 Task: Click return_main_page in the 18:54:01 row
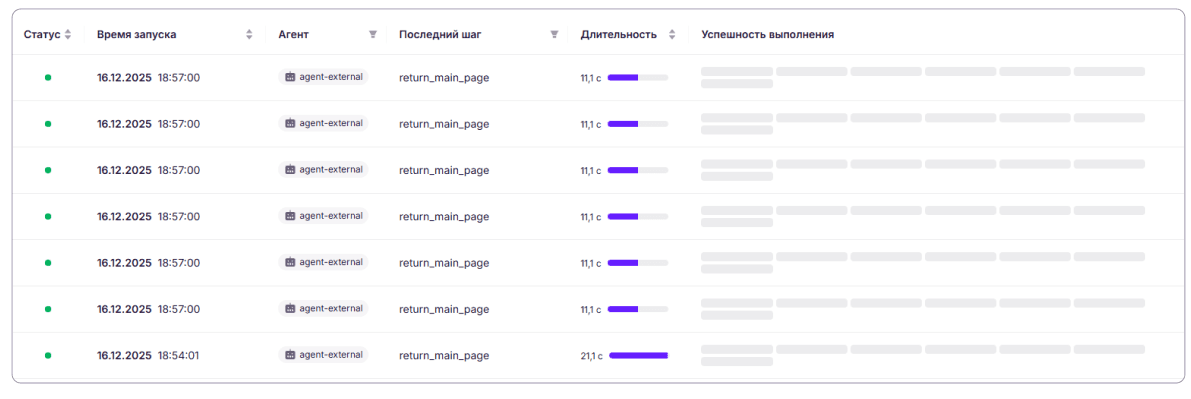(x=444, y=355)
